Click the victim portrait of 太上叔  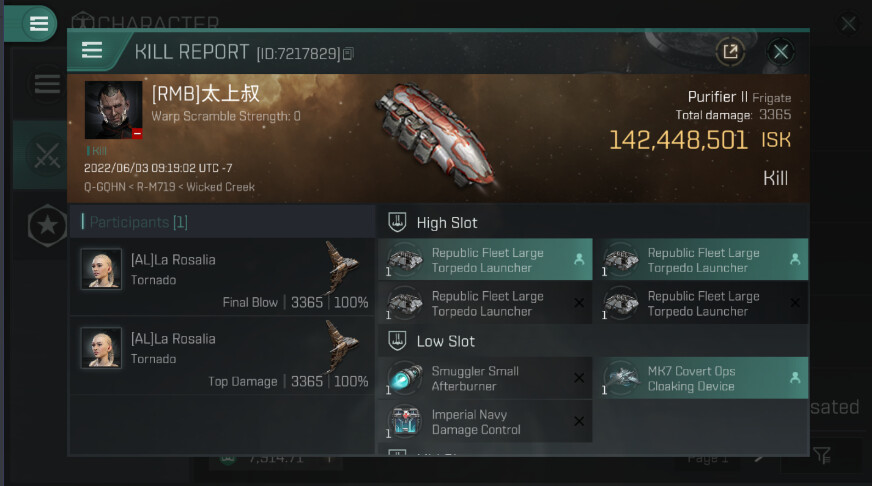point(113,110)
